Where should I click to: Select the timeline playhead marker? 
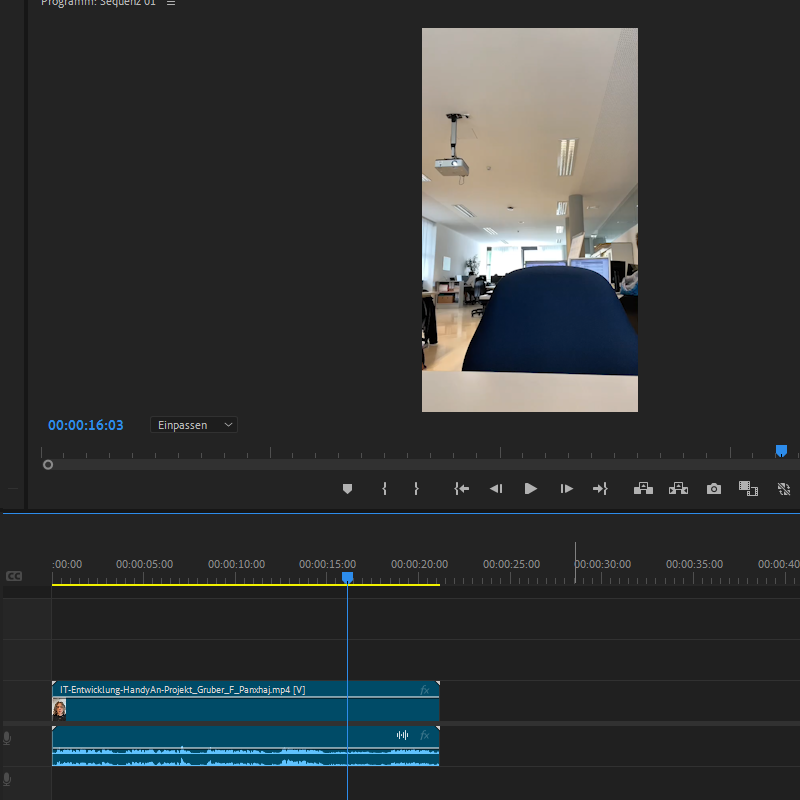347,577
